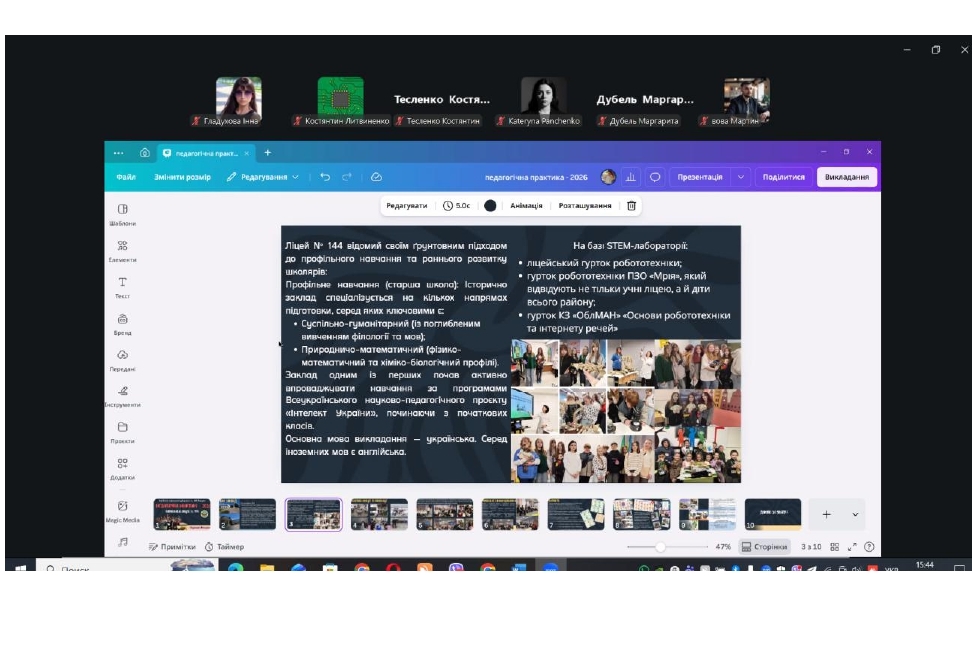Open the Передані uploads panel

pyautogui.click(x=123, y=360)
